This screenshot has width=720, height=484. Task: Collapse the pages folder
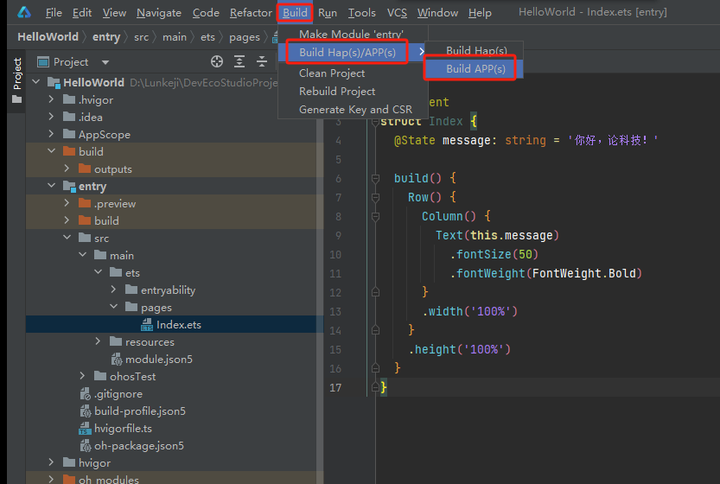113,307
